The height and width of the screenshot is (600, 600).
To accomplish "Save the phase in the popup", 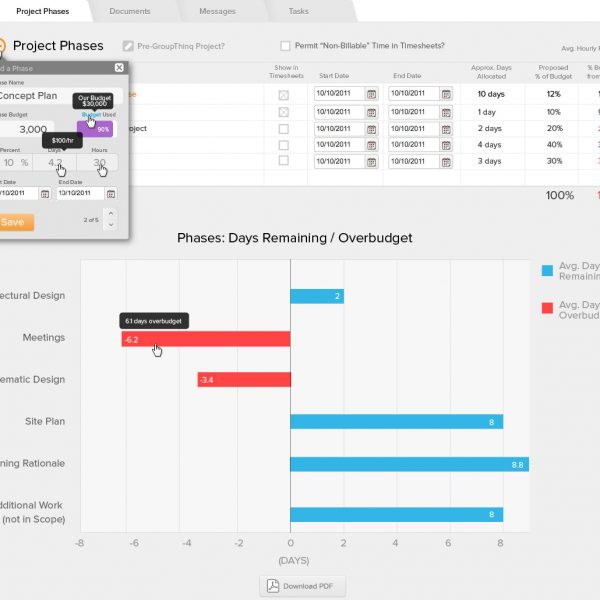I will point(14,222).
